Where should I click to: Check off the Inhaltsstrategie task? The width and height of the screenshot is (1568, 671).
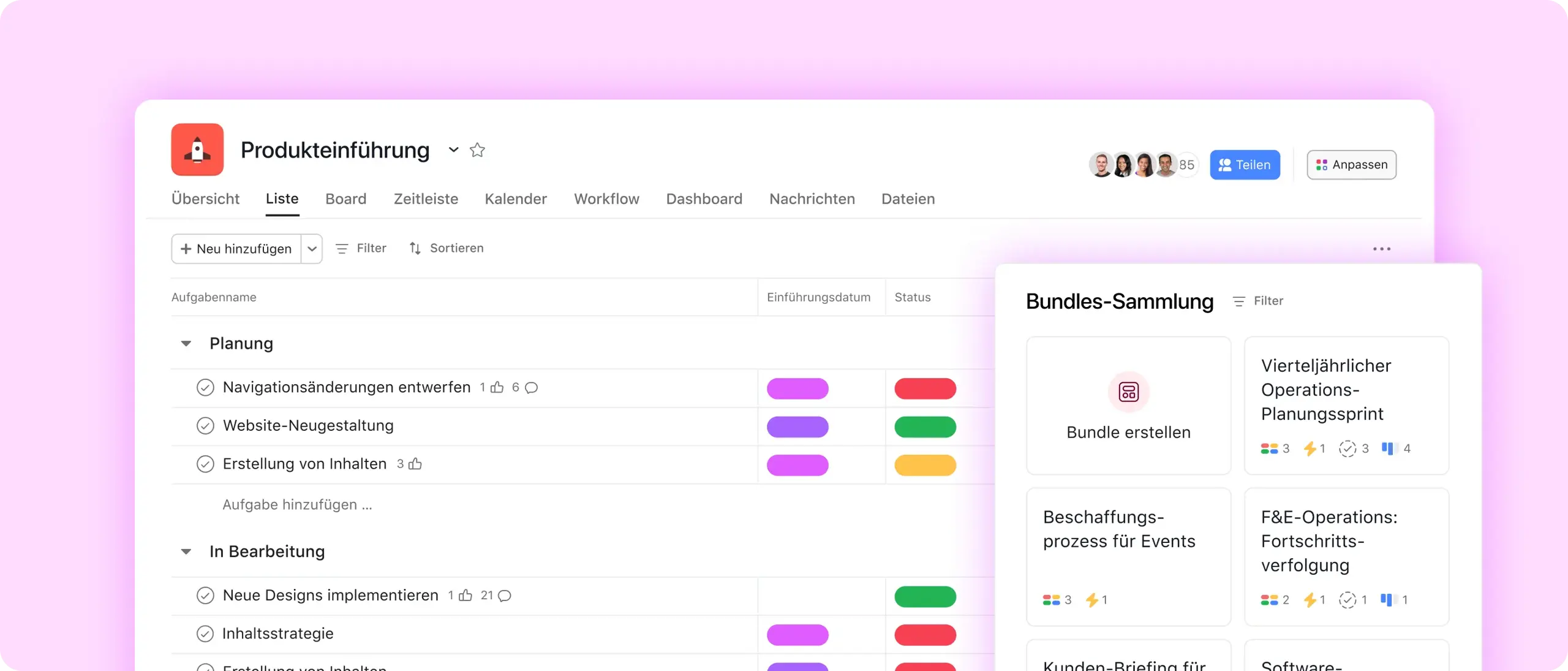pos(205,634)
